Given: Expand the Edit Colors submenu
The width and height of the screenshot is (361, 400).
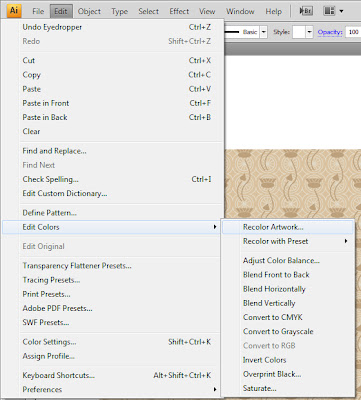Looking at the screenshot, I should tap(111, 227).
